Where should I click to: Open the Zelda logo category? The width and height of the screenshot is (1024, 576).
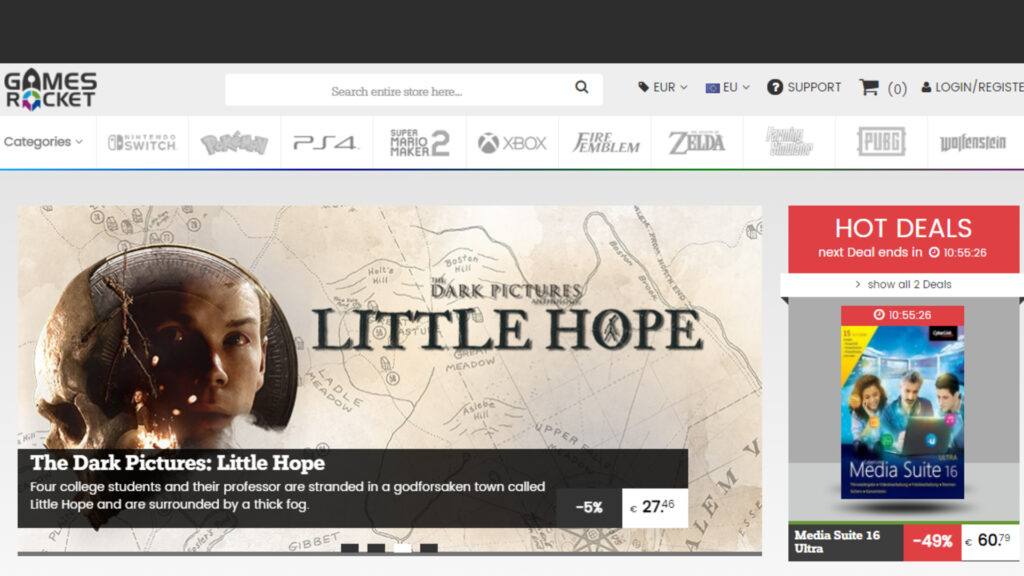[697, 143]
